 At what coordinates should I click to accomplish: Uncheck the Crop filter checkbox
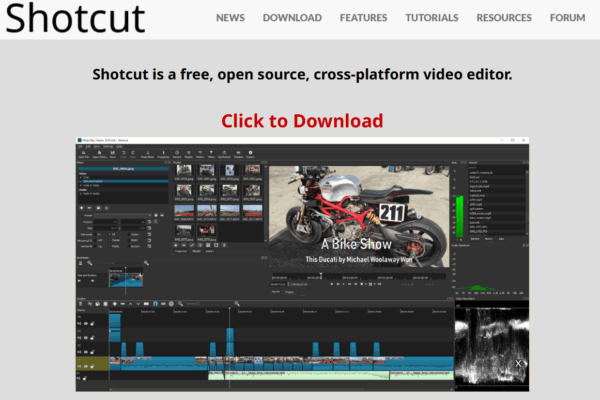pyautogui.click(x=81, y=177)
